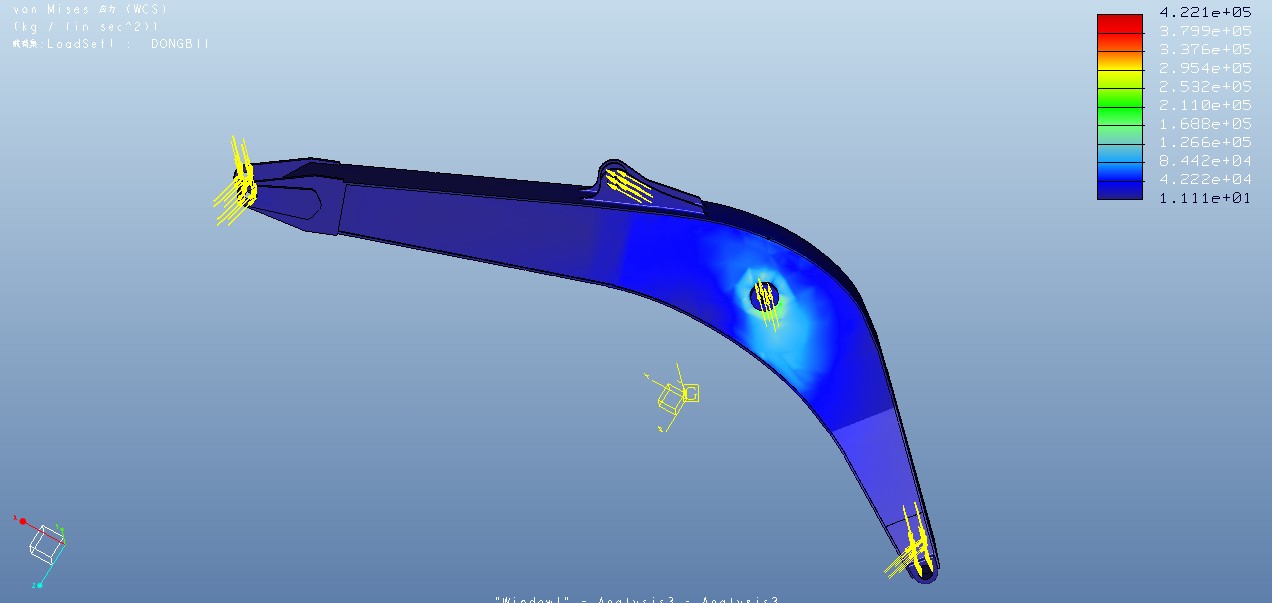Click the minimum value 1.111e+01
Image resolution: width=1272 pixels, height=603 pixels.
click(1205, 198)
